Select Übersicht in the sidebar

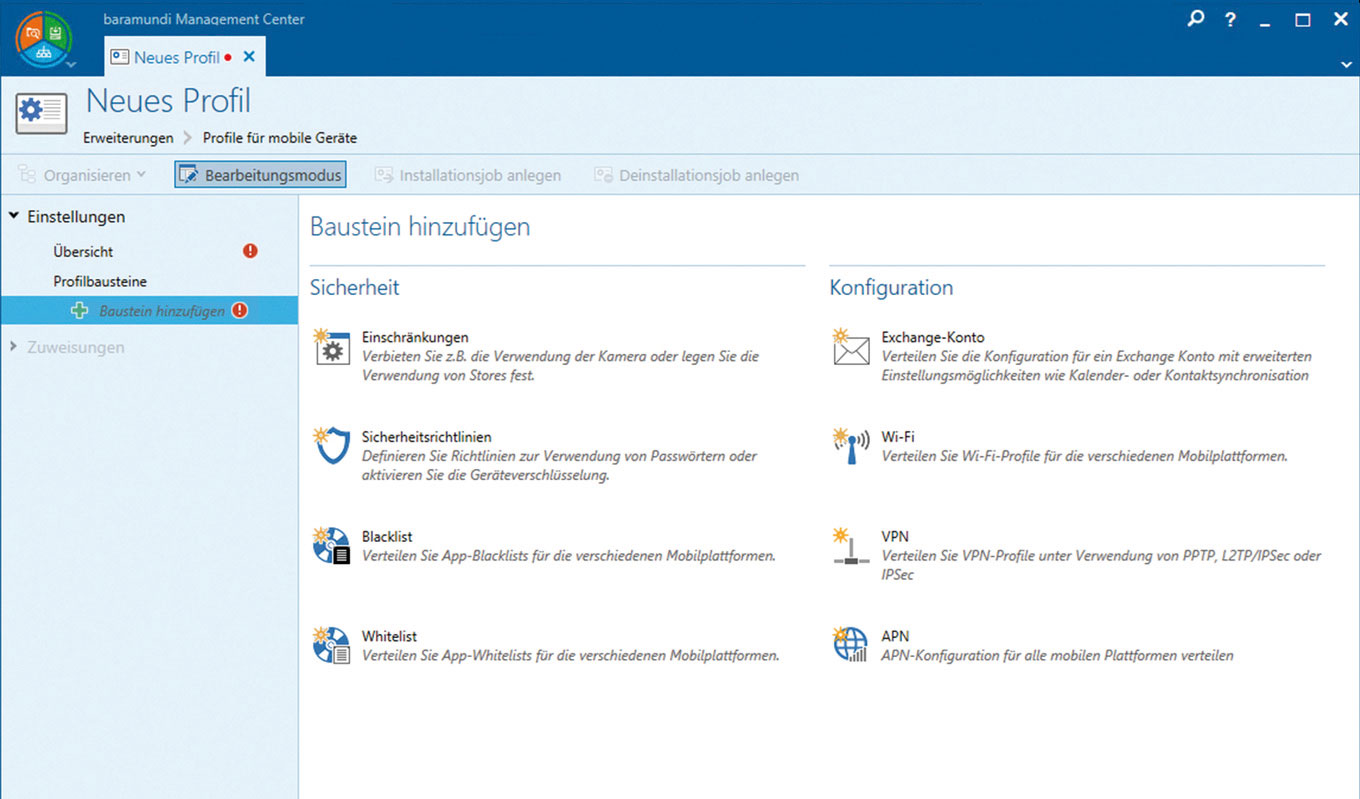tap(83, 252)
